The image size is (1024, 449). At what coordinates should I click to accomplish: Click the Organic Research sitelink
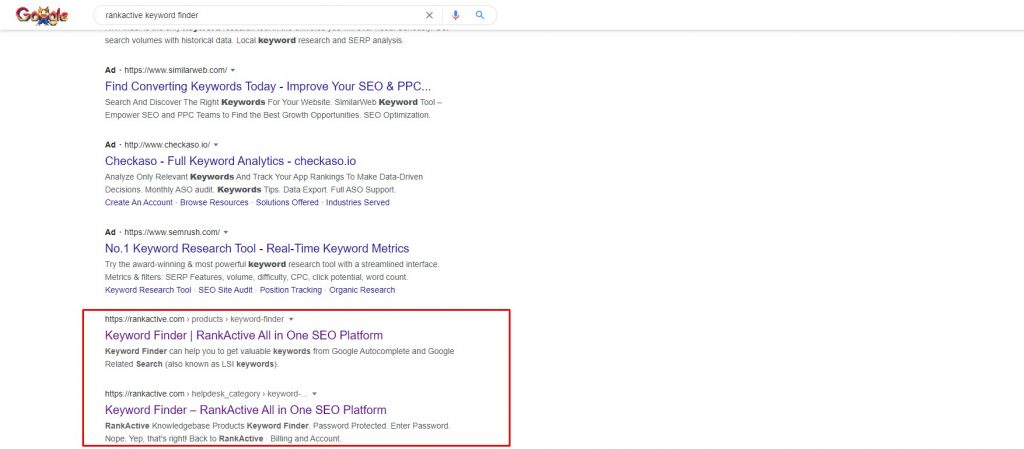362,290
